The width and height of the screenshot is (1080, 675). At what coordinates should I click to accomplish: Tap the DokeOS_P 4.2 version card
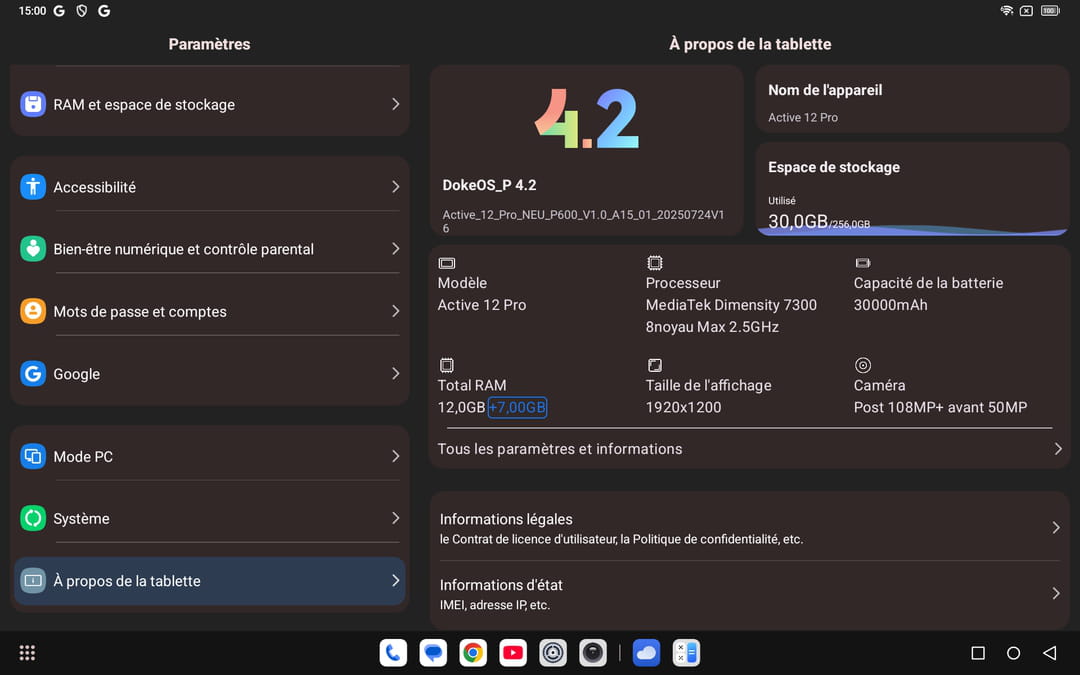click(x=586, y=150)
